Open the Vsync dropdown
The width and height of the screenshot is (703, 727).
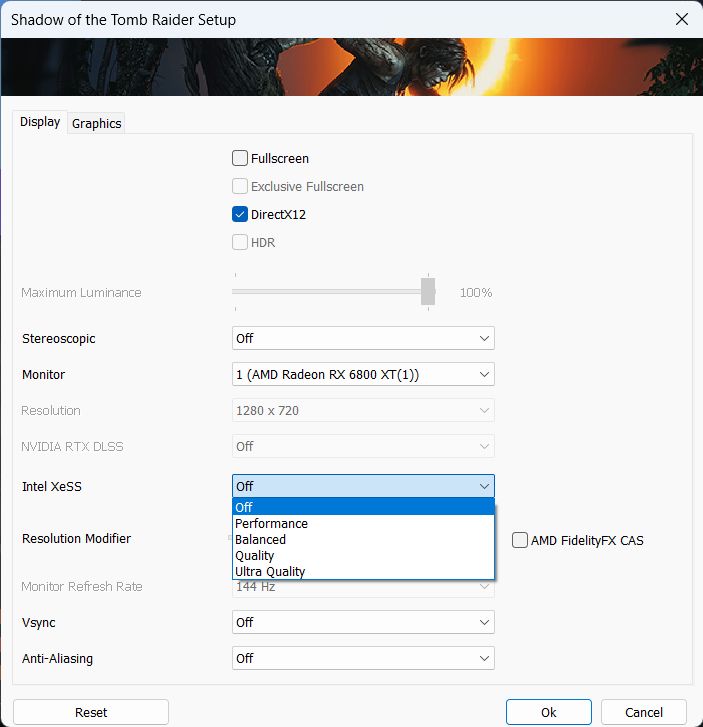pyautogui.click(x=363, y=622)
